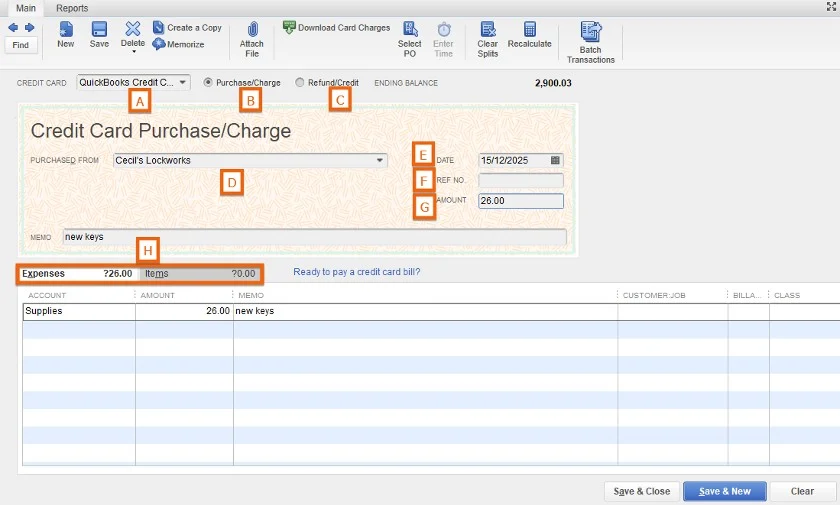Screen dimensions: 840x505
Task: Click the Ref No input field
Action: pyautogui.click(x=521, y=180)
